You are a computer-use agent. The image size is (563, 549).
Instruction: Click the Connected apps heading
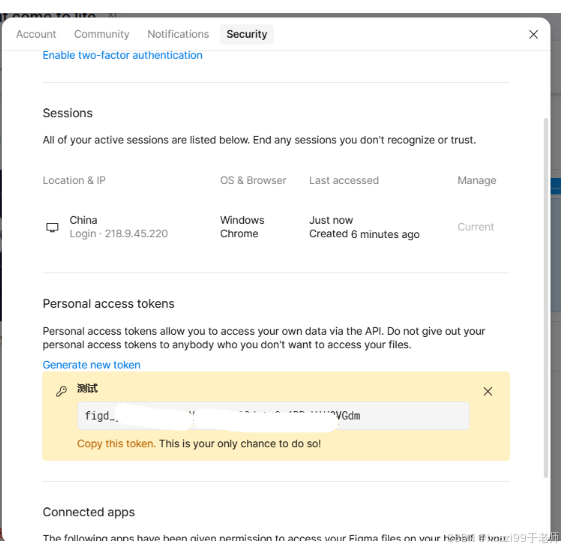[89, 512]
